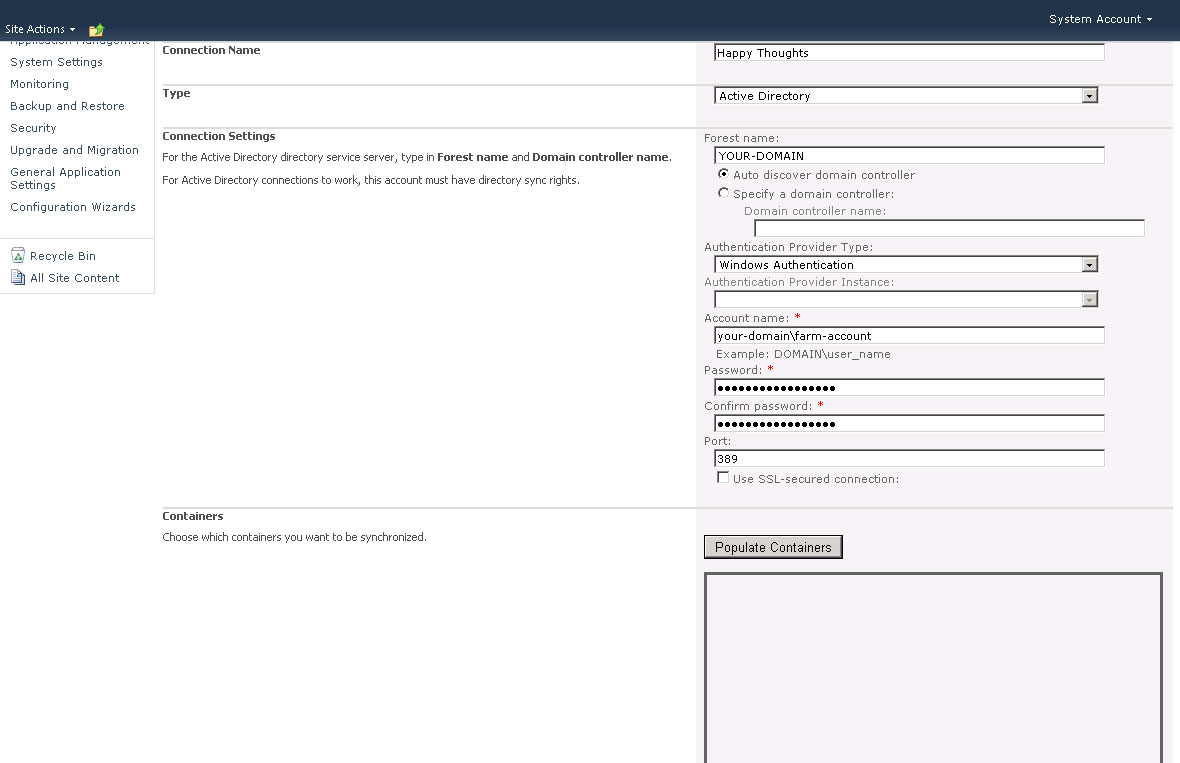Click the Connection Settings heading
This screenshot has width=1180, height=763.
point(219,136)
